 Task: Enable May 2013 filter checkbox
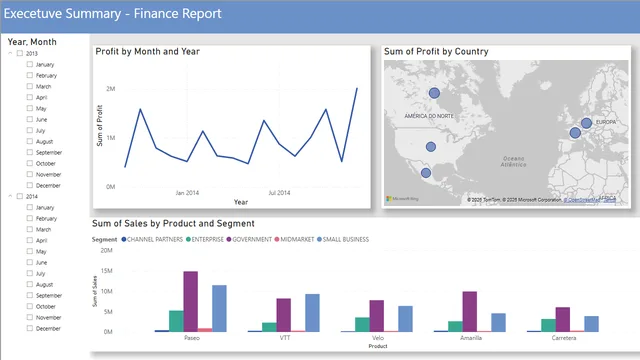pos(30,109)
